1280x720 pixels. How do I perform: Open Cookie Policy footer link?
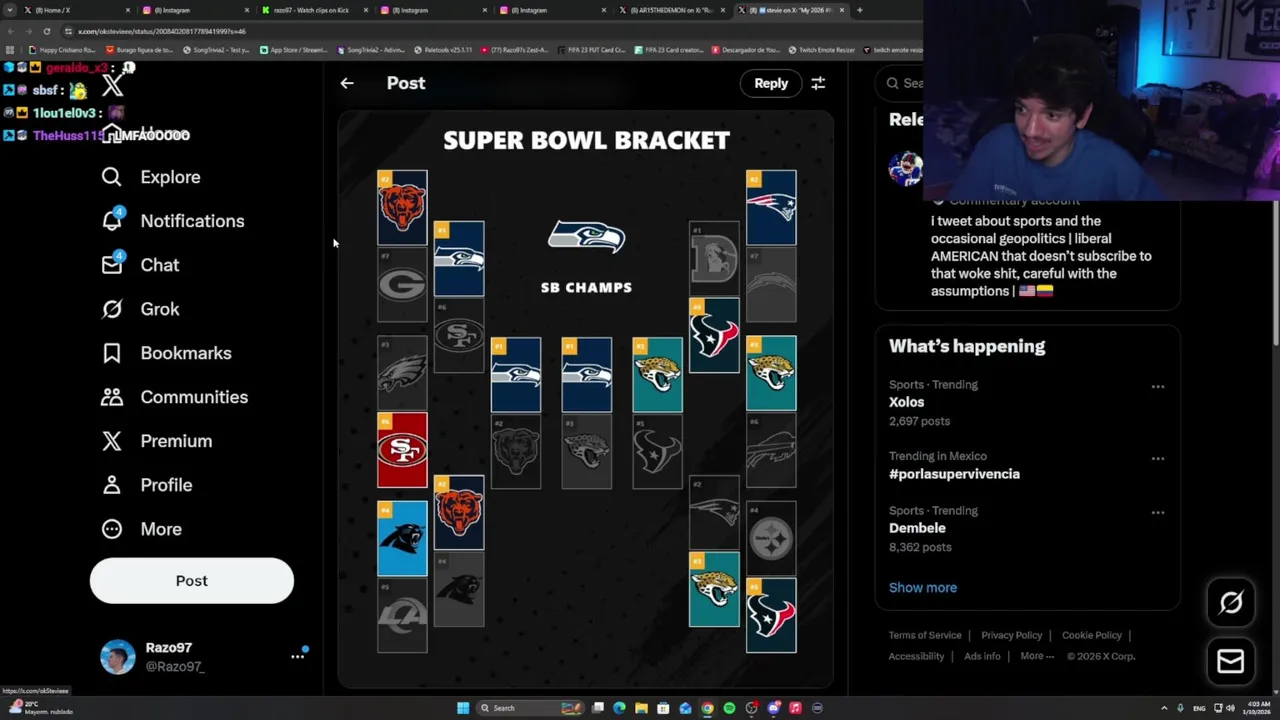(1092, 635)
